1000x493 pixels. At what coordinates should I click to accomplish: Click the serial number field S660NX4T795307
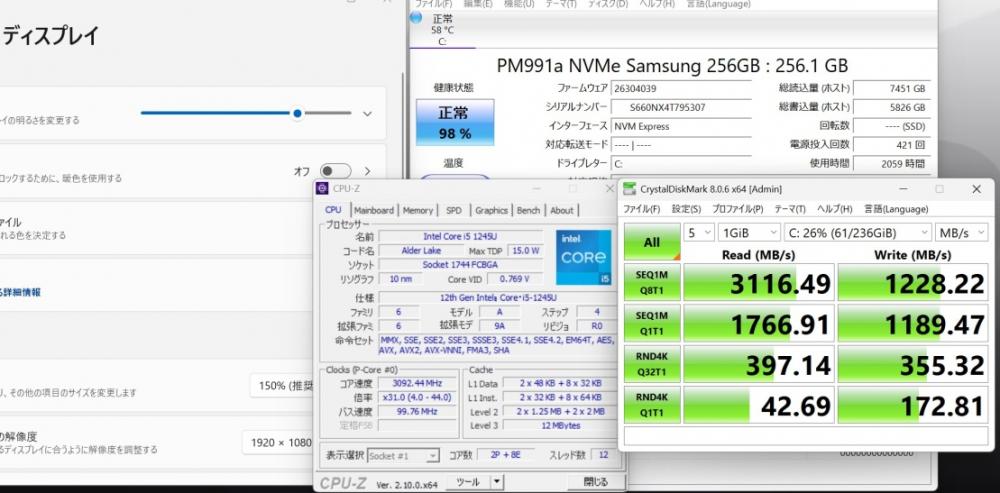pyautogui.click(x=680, y=107)
